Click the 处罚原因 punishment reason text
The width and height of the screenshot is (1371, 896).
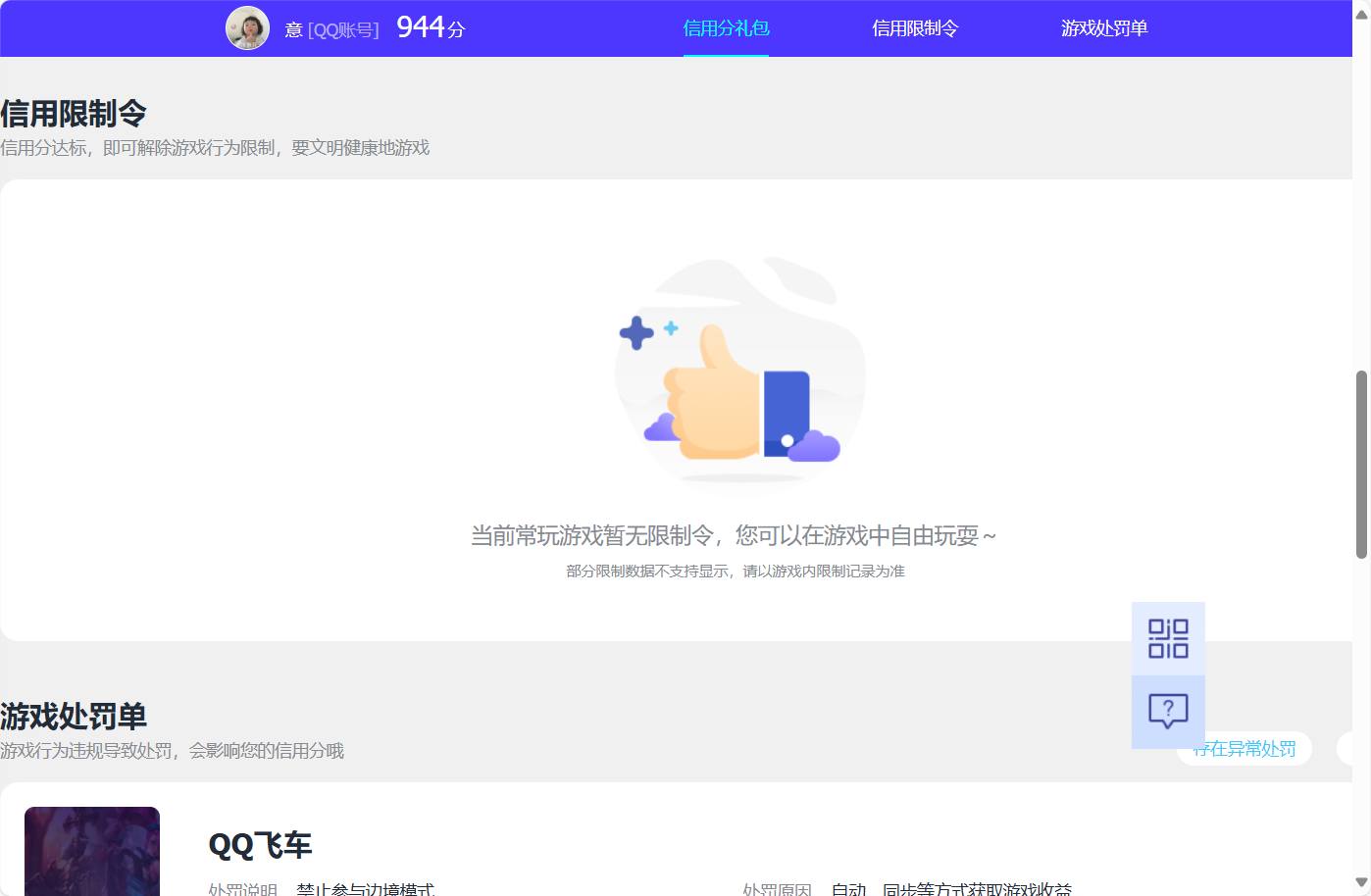click(777, 890)
